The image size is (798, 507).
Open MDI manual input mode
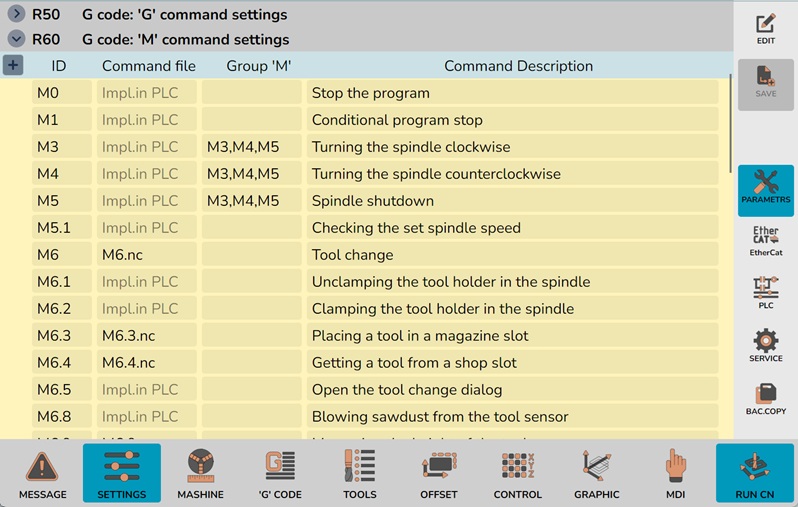click(x=676, y=474)
